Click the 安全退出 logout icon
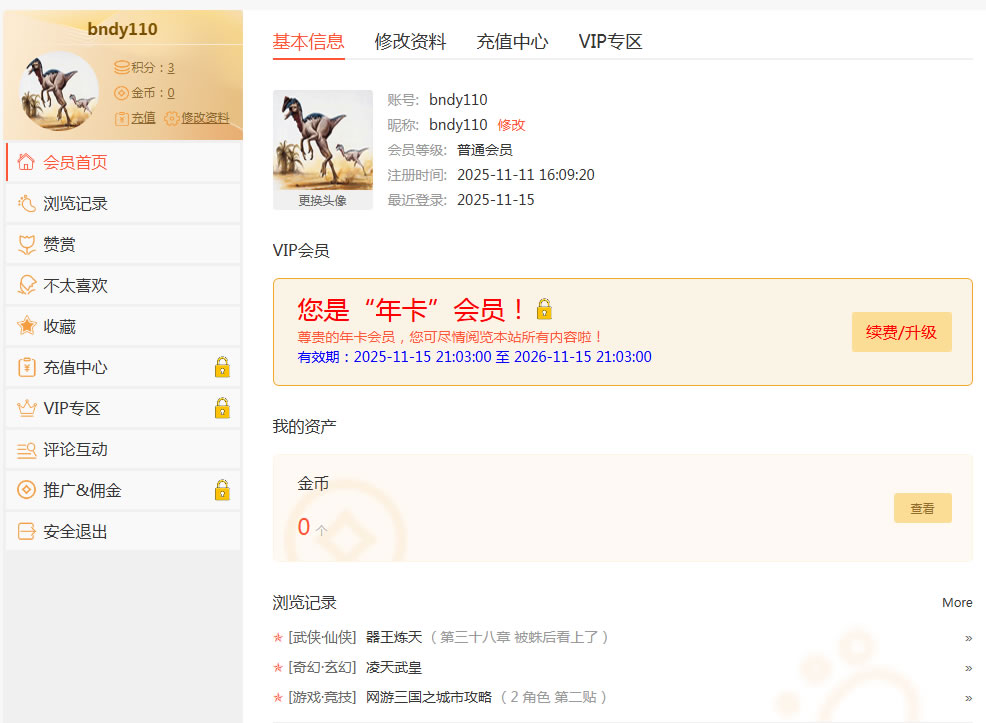986x723 pixels. pyautogui.click(x=26, y=532)
